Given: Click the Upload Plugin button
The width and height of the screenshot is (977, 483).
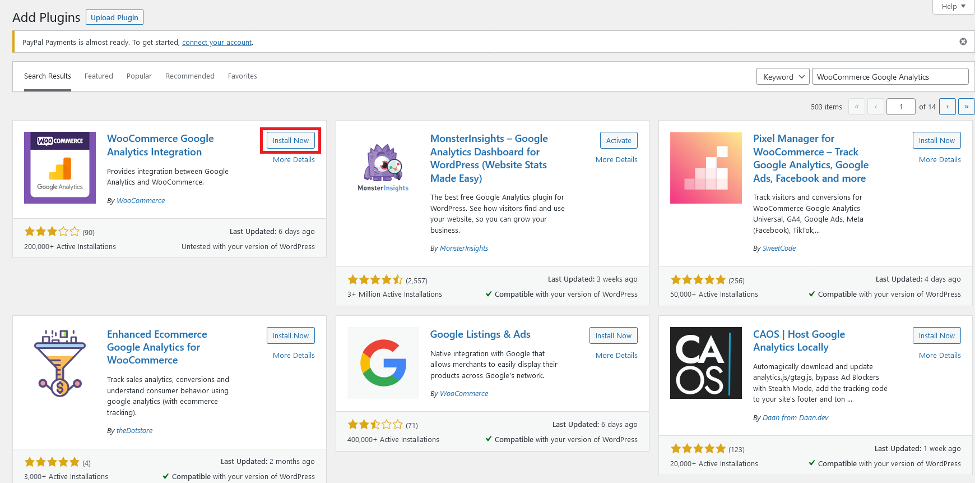Looking at the screenshot, I should coord(115,17).
